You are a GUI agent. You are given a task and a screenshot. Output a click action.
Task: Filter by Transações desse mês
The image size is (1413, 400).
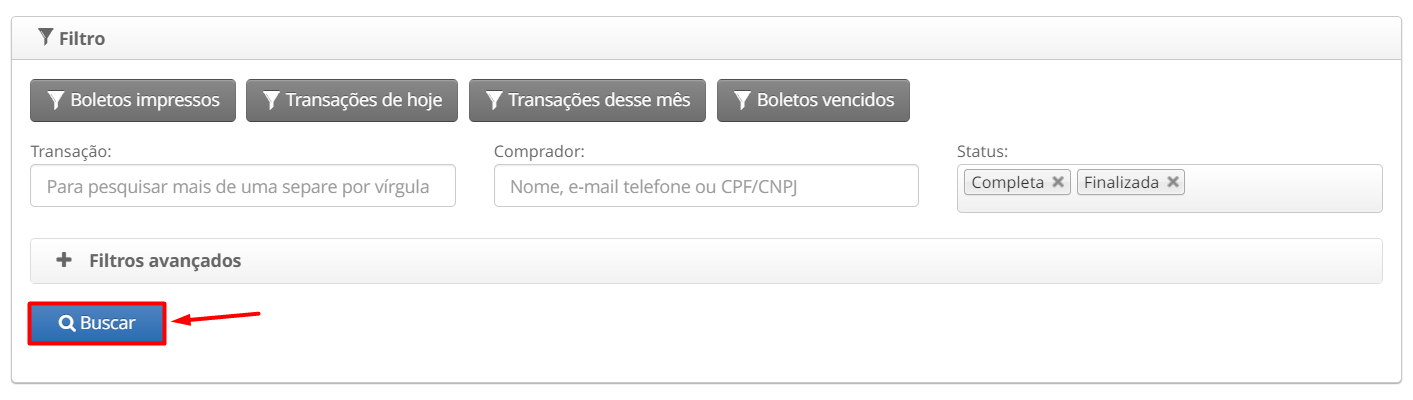[x=587, y=100]
